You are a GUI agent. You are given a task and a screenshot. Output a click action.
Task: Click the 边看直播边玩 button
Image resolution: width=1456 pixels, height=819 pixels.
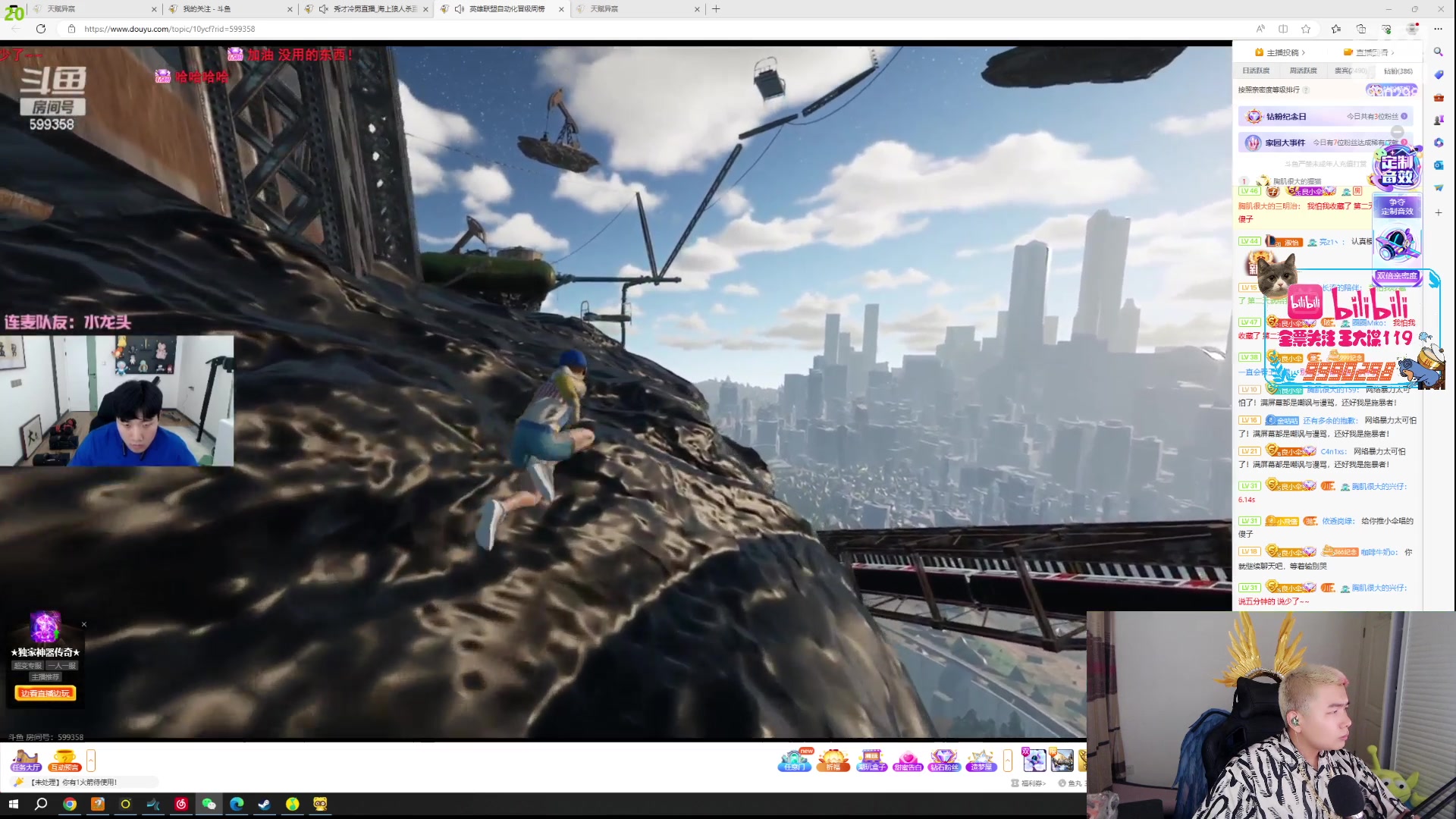(x=45, y=693)
